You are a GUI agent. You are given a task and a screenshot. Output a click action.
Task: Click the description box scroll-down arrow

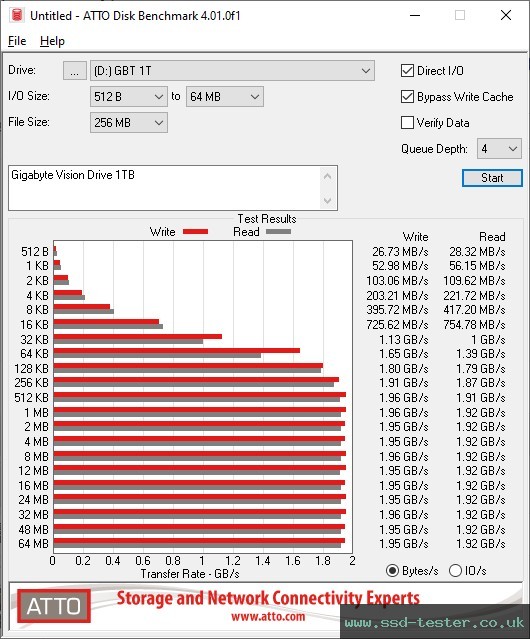click(x=328, y=200)
